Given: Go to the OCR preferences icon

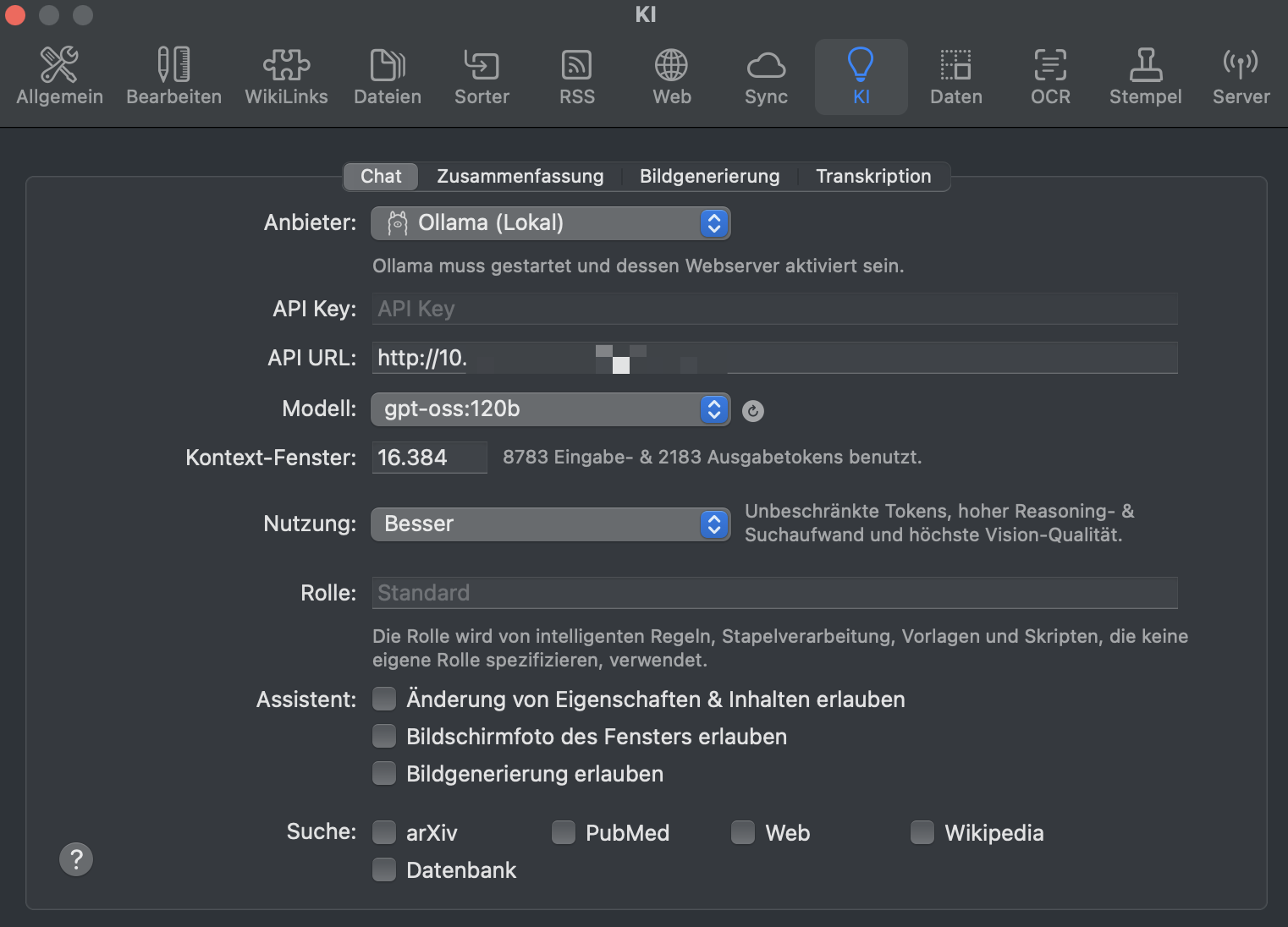Looking at the screenshot, I should pyautogui.click(x=1050, y=77).
